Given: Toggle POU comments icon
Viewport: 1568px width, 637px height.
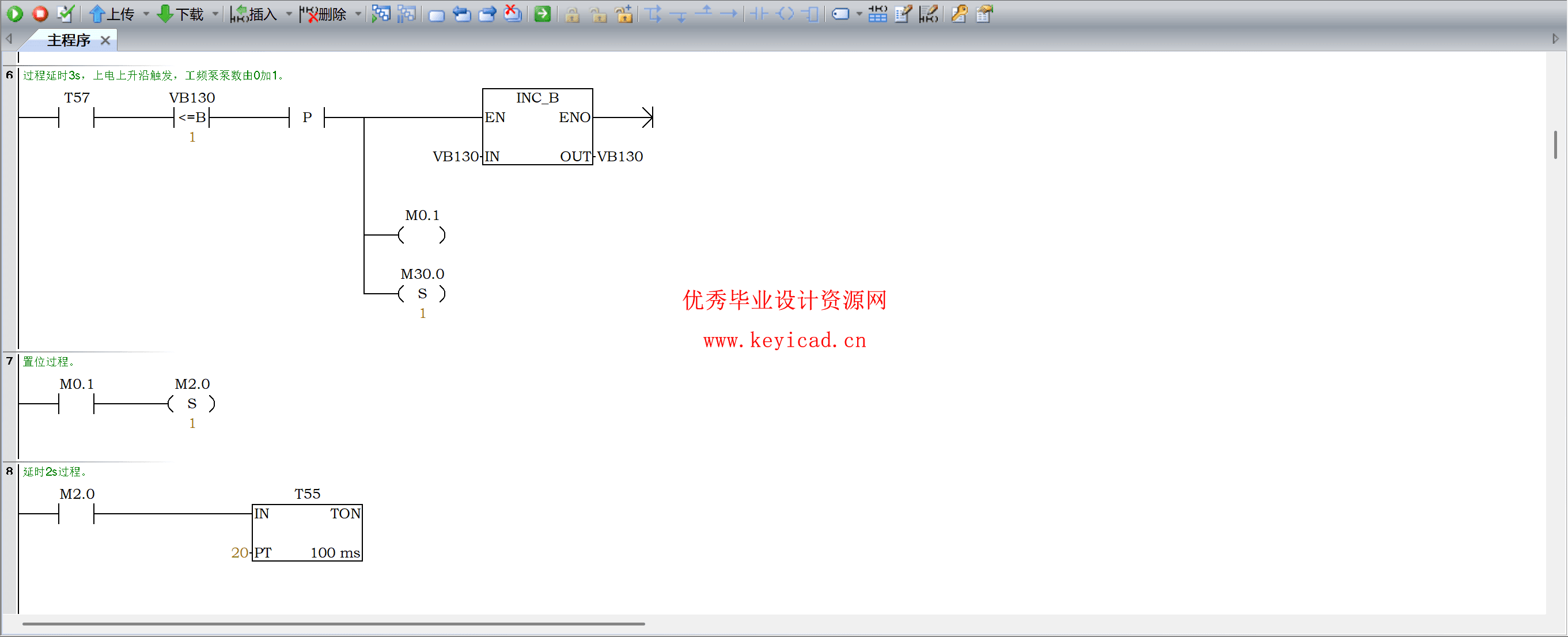Looking at the screenshot, I should [x=903, y=13].
